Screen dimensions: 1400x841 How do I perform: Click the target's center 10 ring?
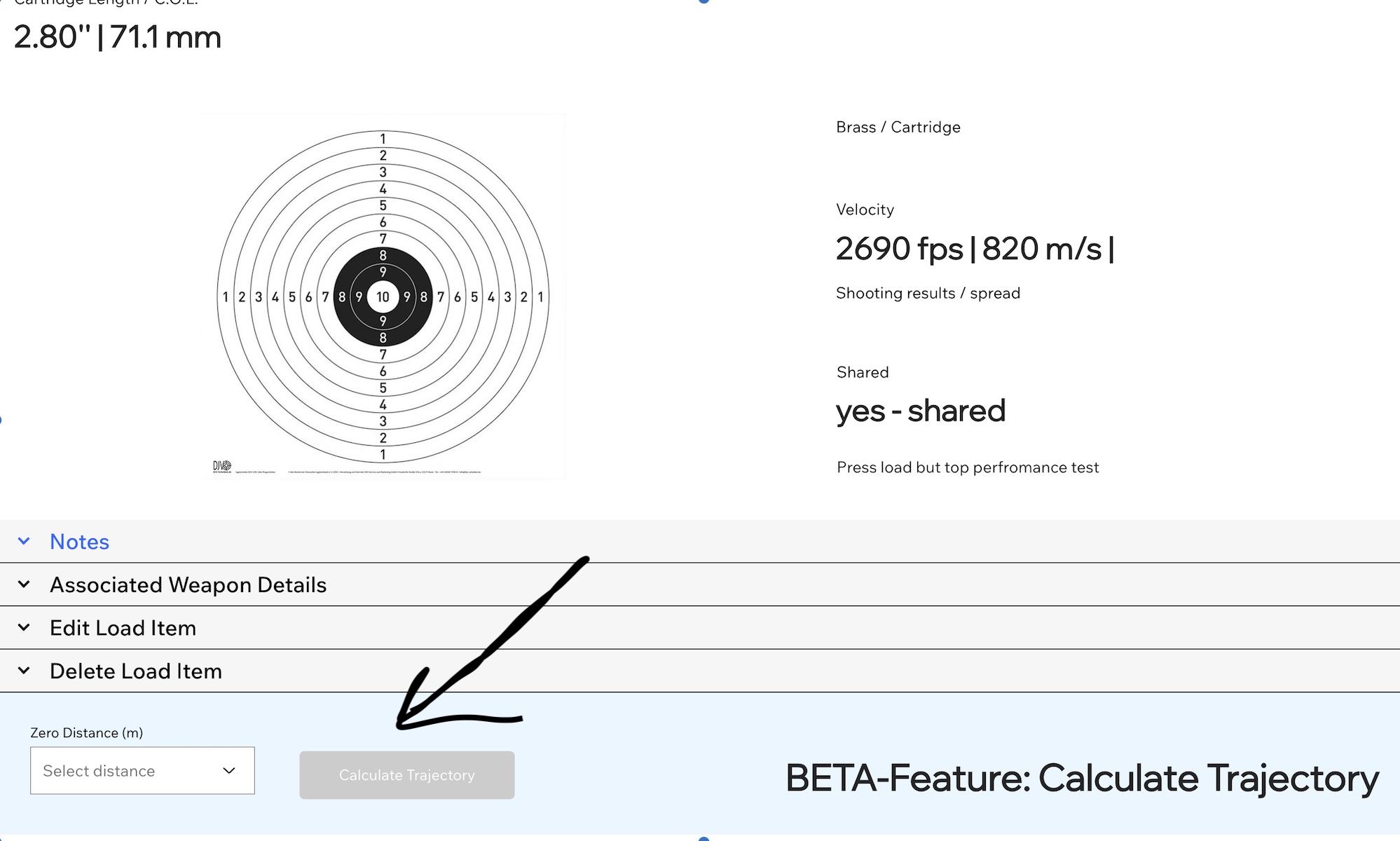pyautogui.click(x=383, y=296)
